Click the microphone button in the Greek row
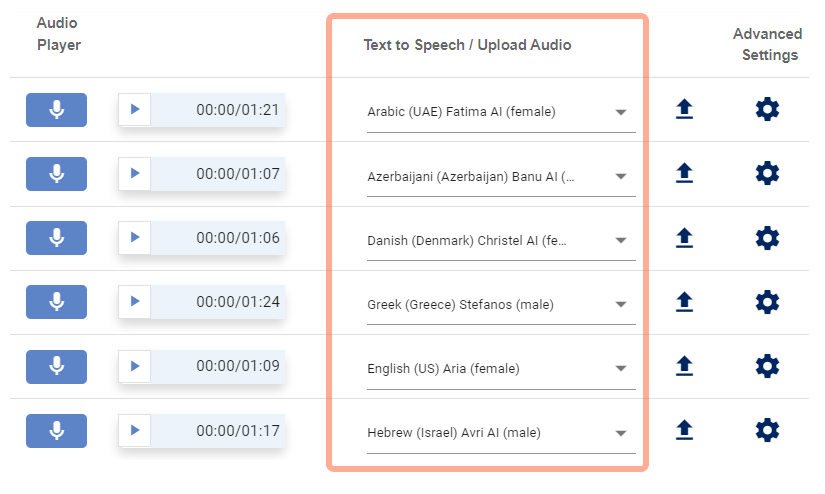 click(x=56, y=302)
